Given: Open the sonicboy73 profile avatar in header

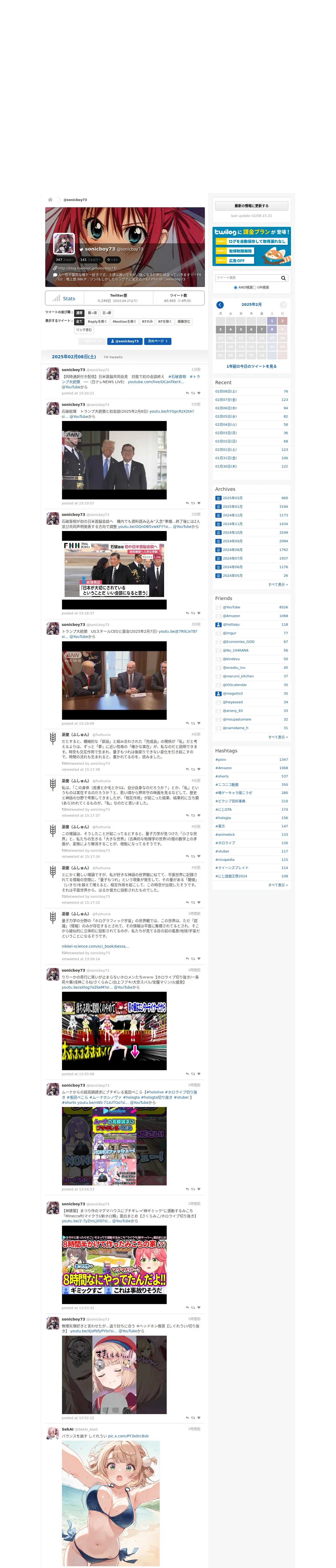Looking at the screenshot, I should tap(64, 244).
